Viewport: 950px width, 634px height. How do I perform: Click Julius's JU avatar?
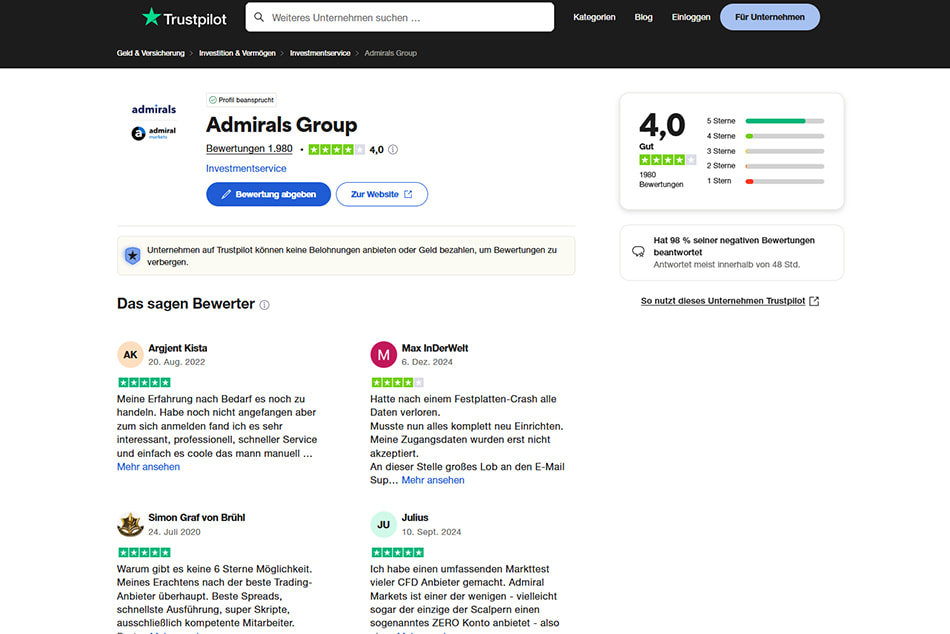[384, 524]
